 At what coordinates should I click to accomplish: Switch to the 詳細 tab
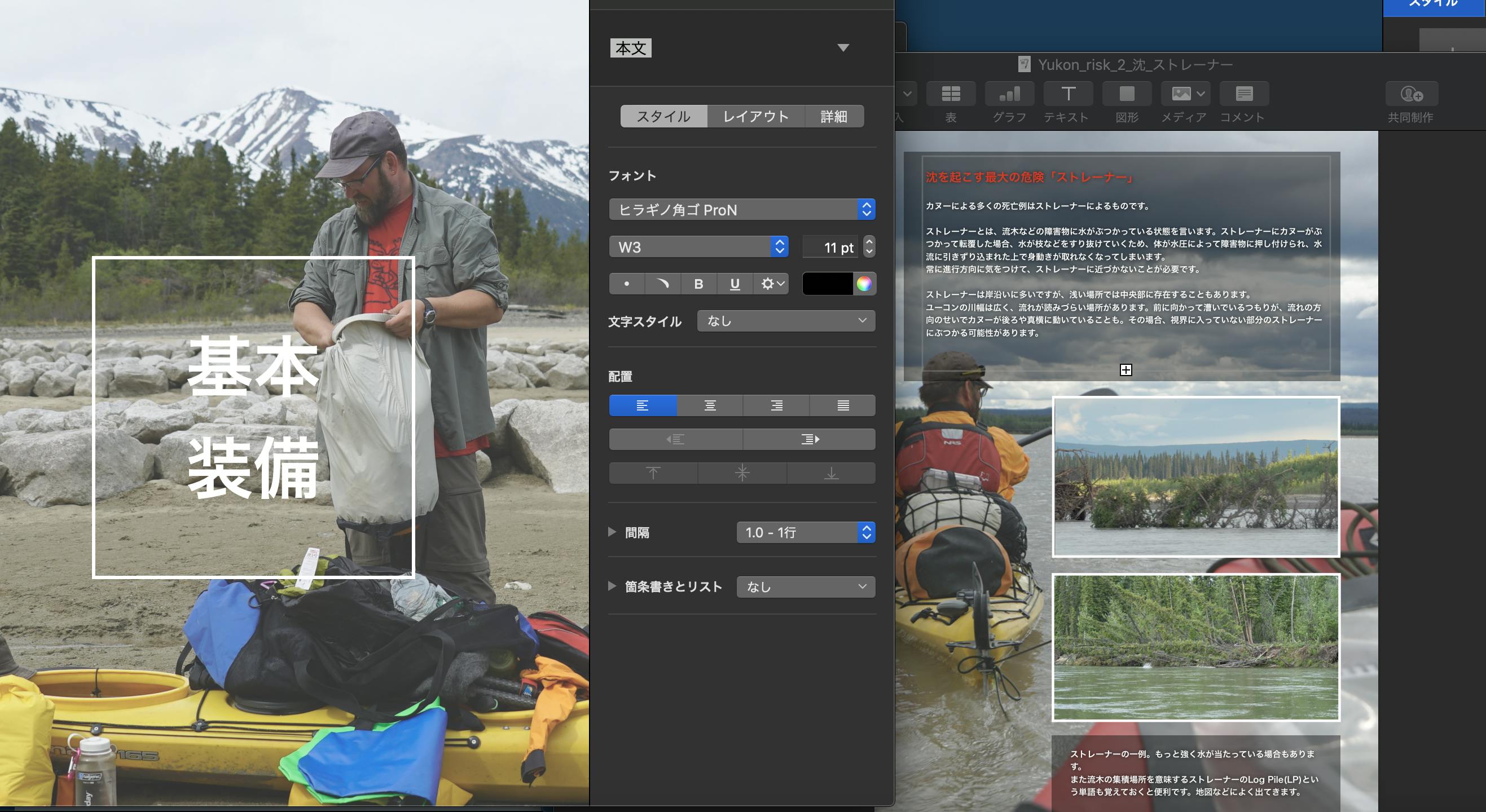[834, 116]
